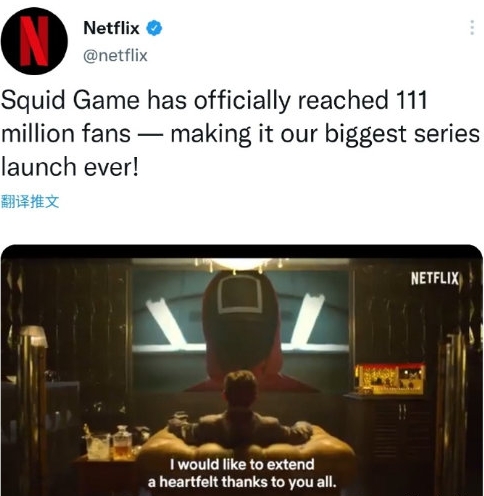Open the tweet body text
This screenshot has width=484, height=496.
[241, 133]
